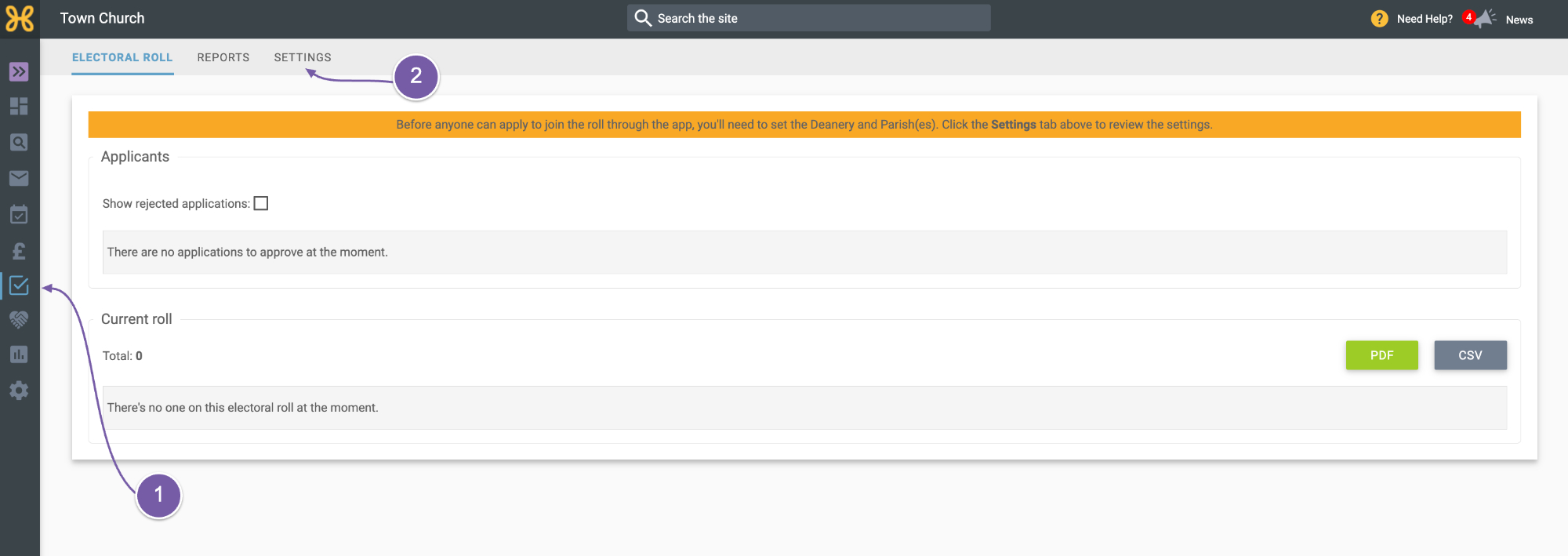Open the Settings tab
The height and width of the screenshot is (556, 1568).
coord(303,57)
